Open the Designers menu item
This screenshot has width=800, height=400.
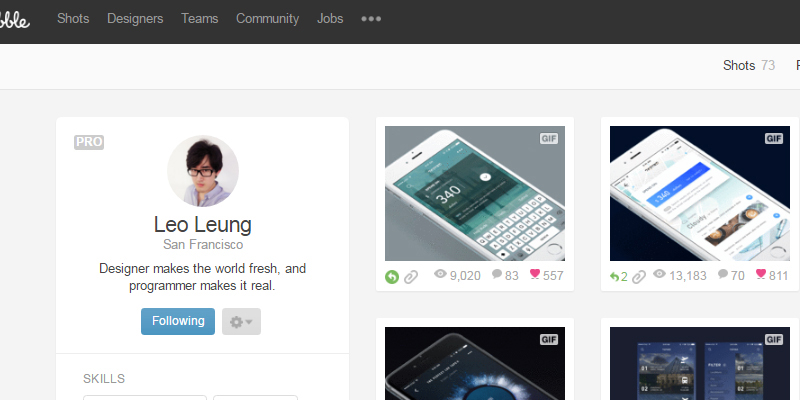tap(135, 19)
